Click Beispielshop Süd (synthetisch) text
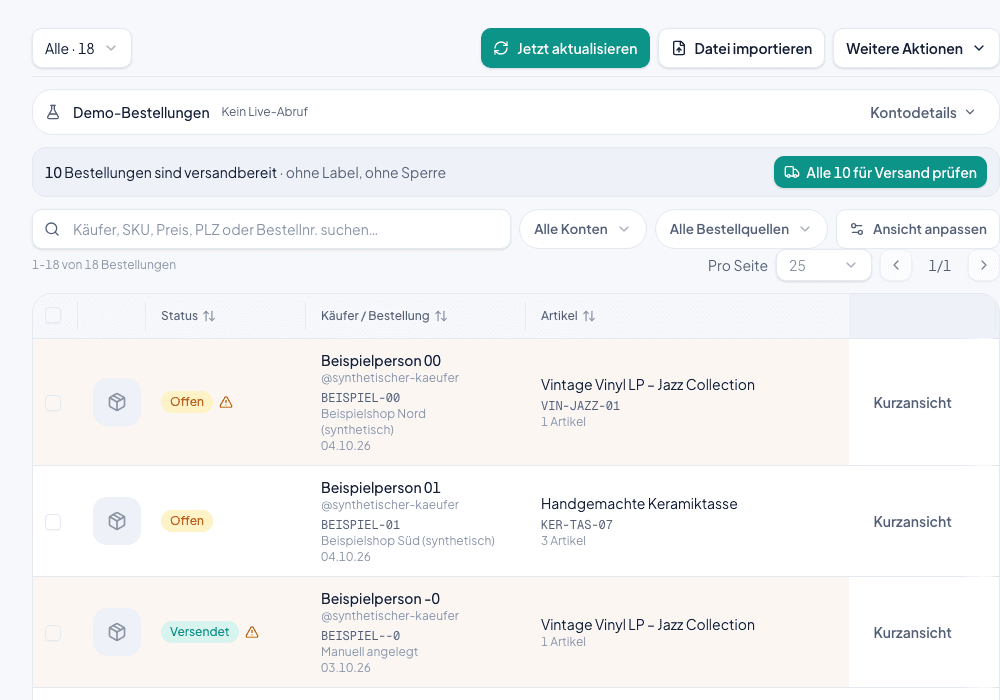Image resolution: width=1000 pixels, height=700 pixels. click(x=408, y=541)
